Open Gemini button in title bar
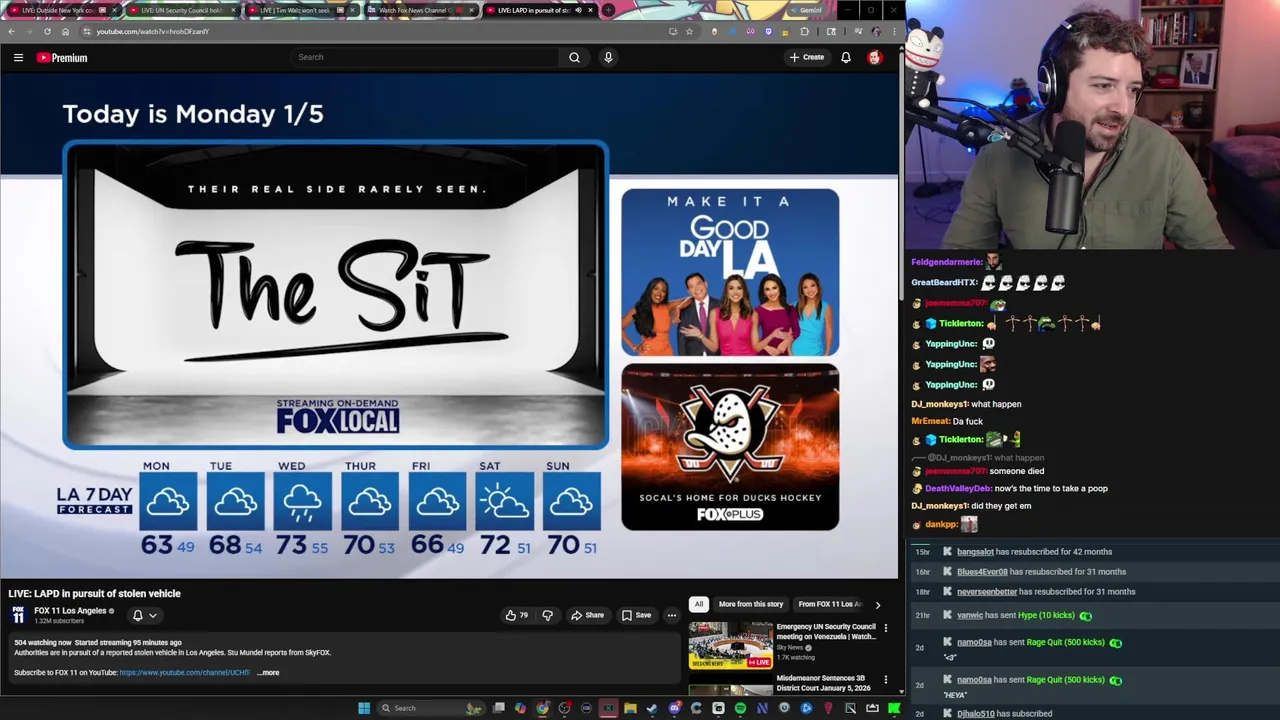Image resolution: width=1280 pixels, height=720 pixels. tap(806, 10)
